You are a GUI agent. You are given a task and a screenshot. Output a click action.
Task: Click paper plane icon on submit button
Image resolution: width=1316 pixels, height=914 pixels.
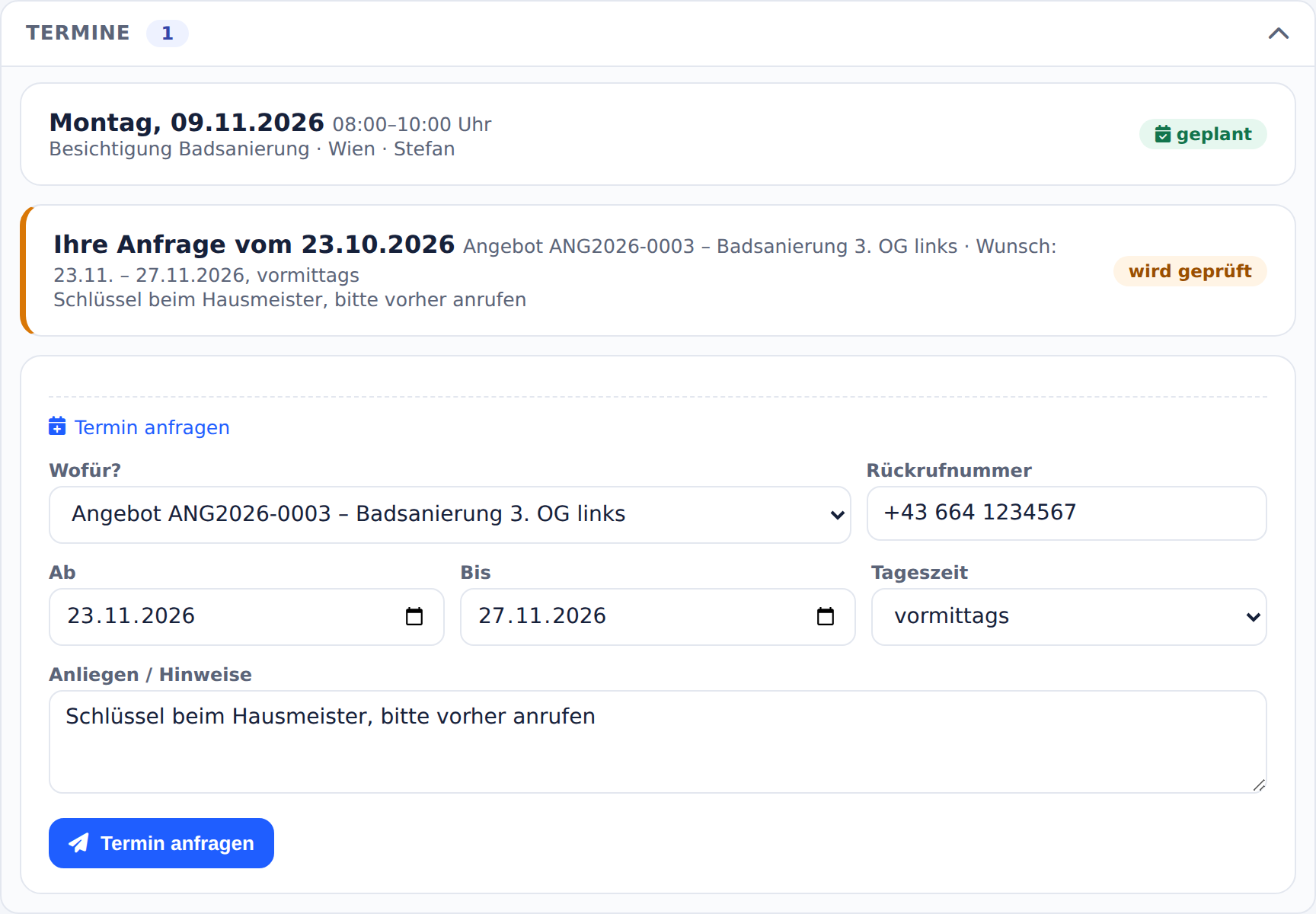[x=78, y=843]
